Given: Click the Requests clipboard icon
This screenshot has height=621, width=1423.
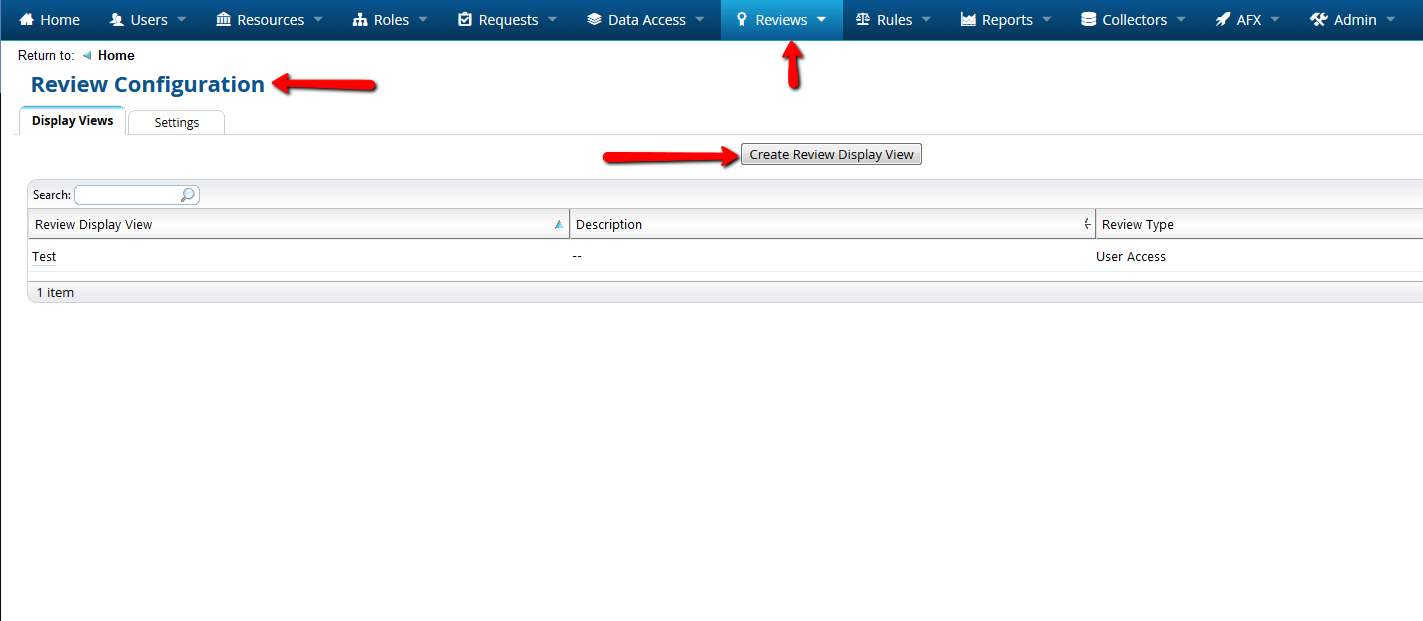Looking at the screenshot, I should 465,20.
